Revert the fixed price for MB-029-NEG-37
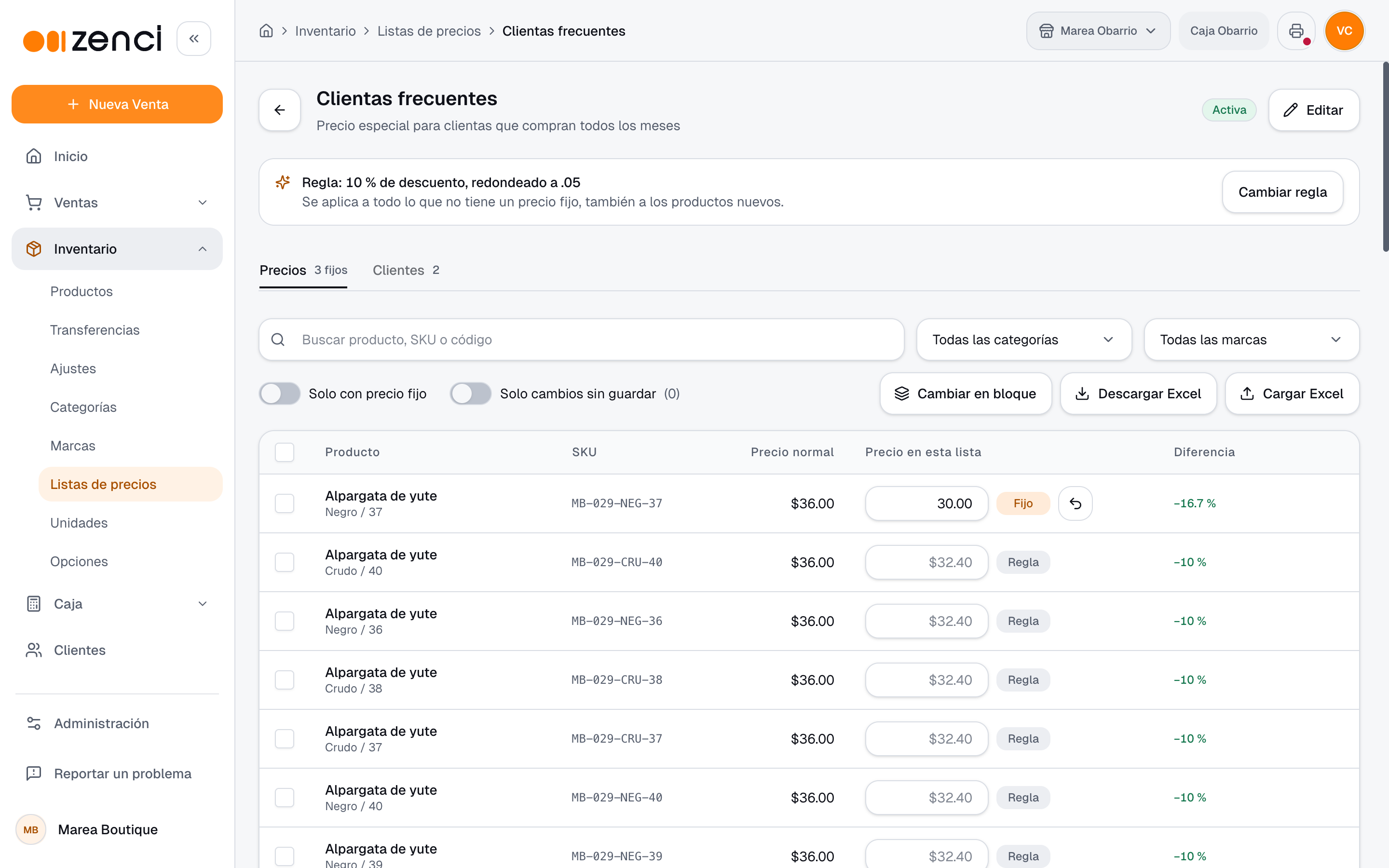Screen dimensions: 1389x868 tap(1075, 503)
